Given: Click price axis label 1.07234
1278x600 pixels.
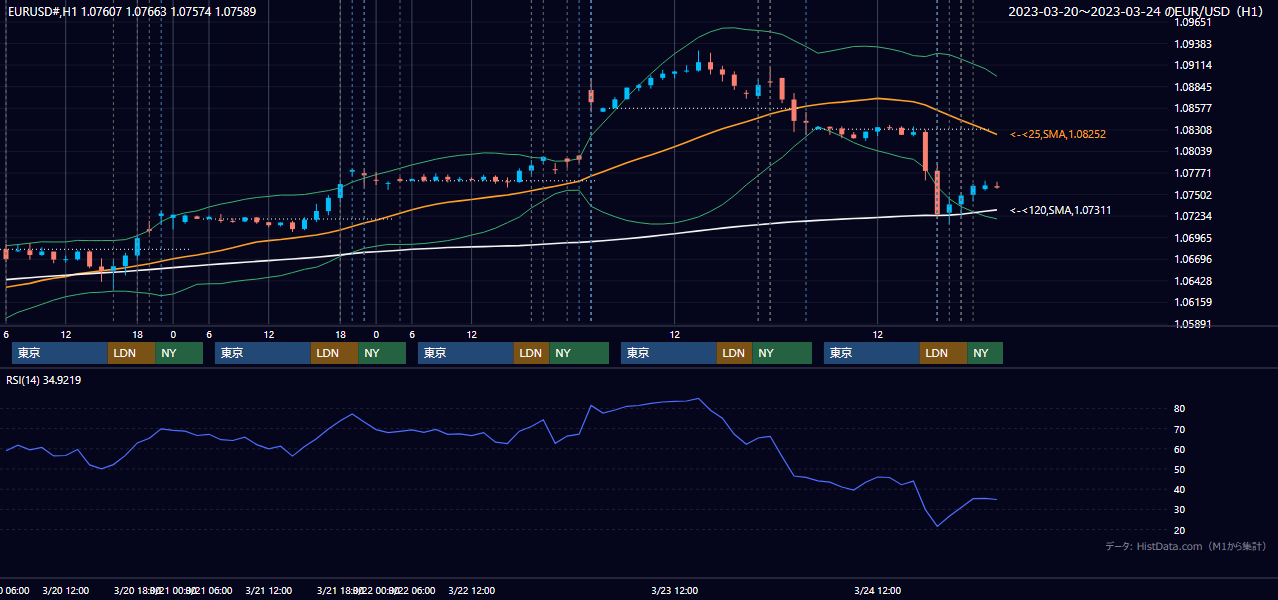Looking at the screenshot, I should (x=1192, y=216).
